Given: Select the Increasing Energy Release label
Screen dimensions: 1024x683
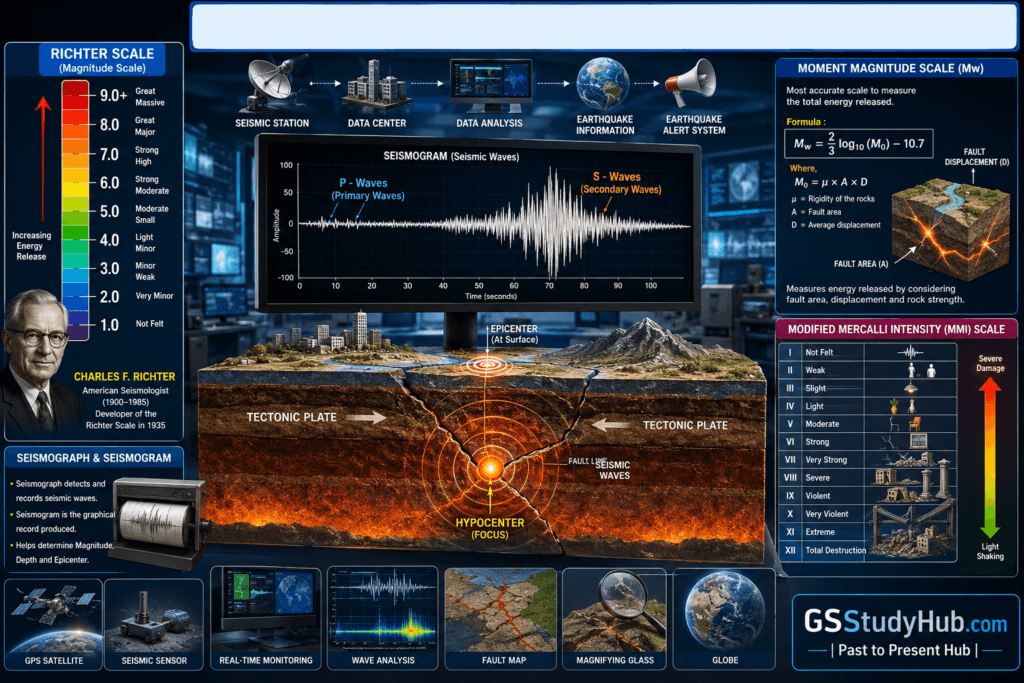Looking at the screenshot, I should 31,246.
